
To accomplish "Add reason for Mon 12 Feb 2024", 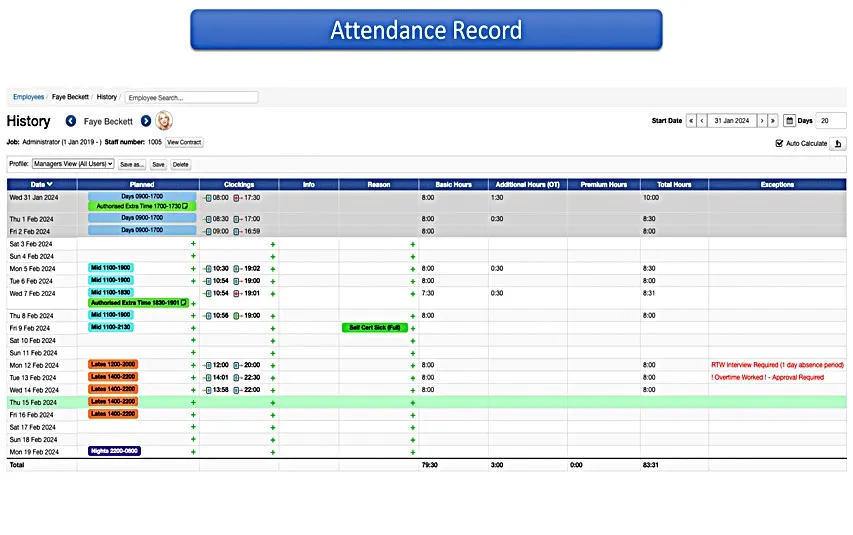I will click(412, 365).
